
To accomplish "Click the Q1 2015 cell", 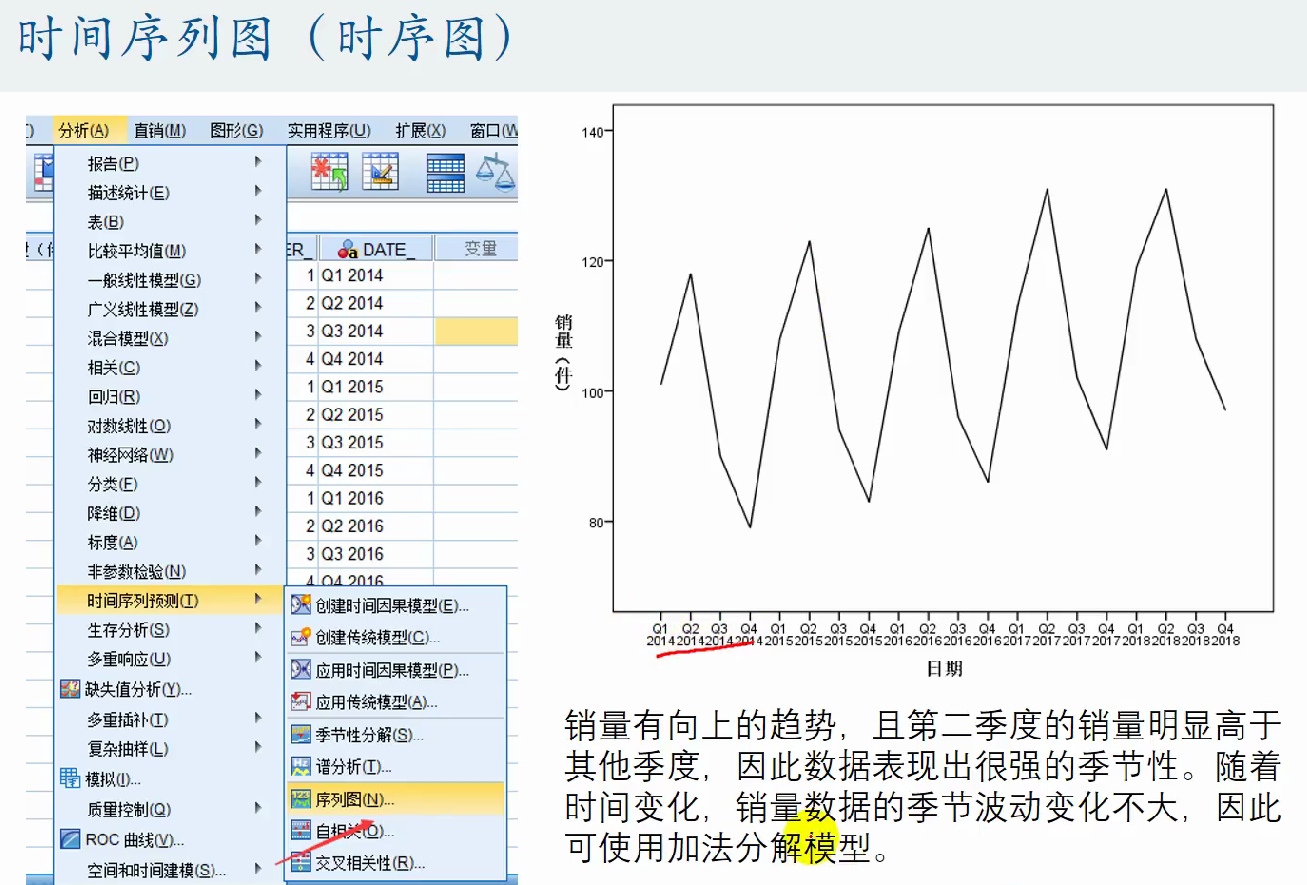I will point(376,387).
